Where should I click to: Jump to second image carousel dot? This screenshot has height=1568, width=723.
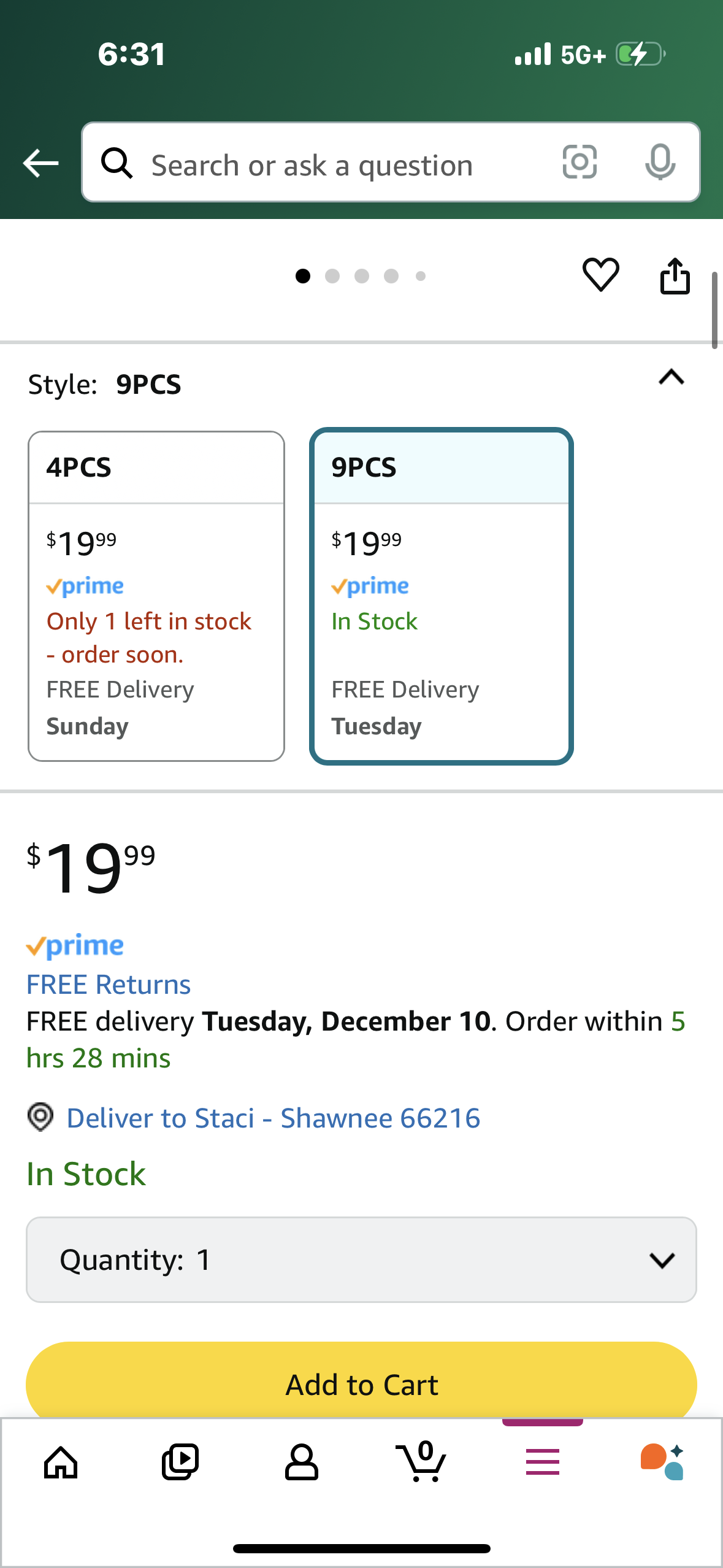332,276
